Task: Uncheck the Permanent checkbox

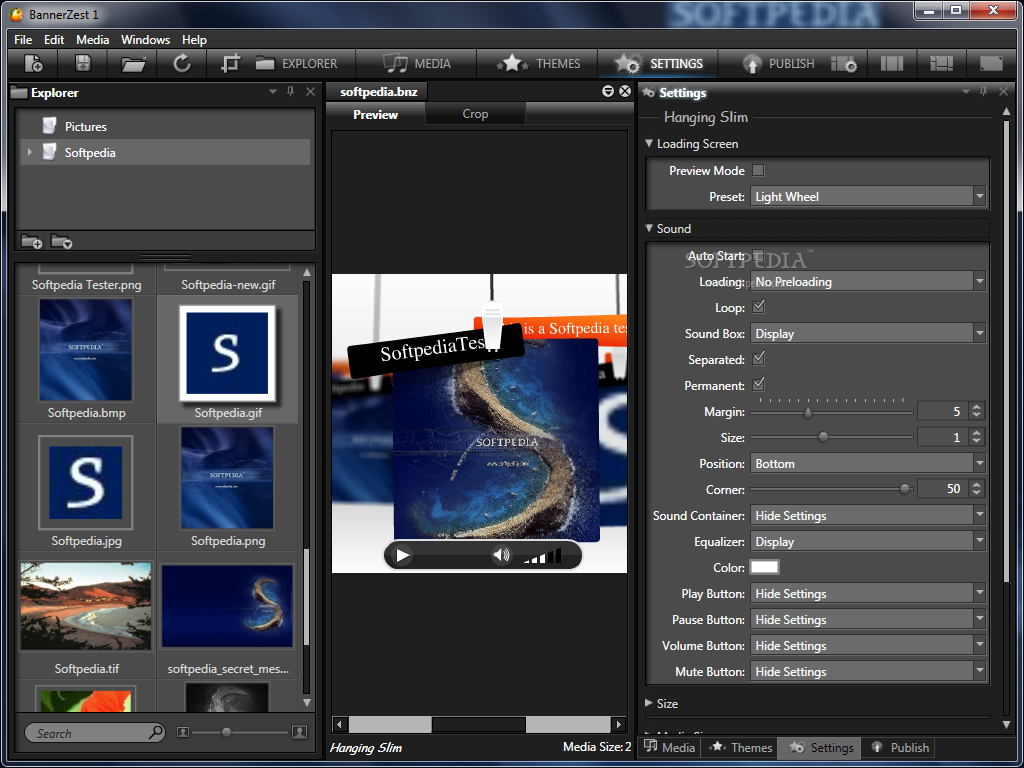Action: [758, 385]
